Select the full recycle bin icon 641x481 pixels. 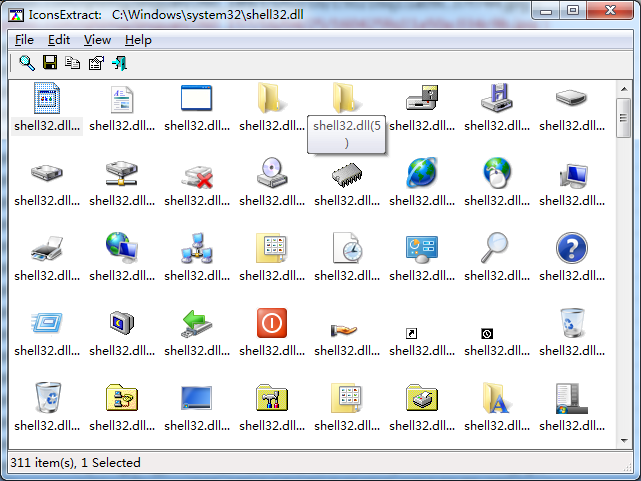click(x=48, y=398)
